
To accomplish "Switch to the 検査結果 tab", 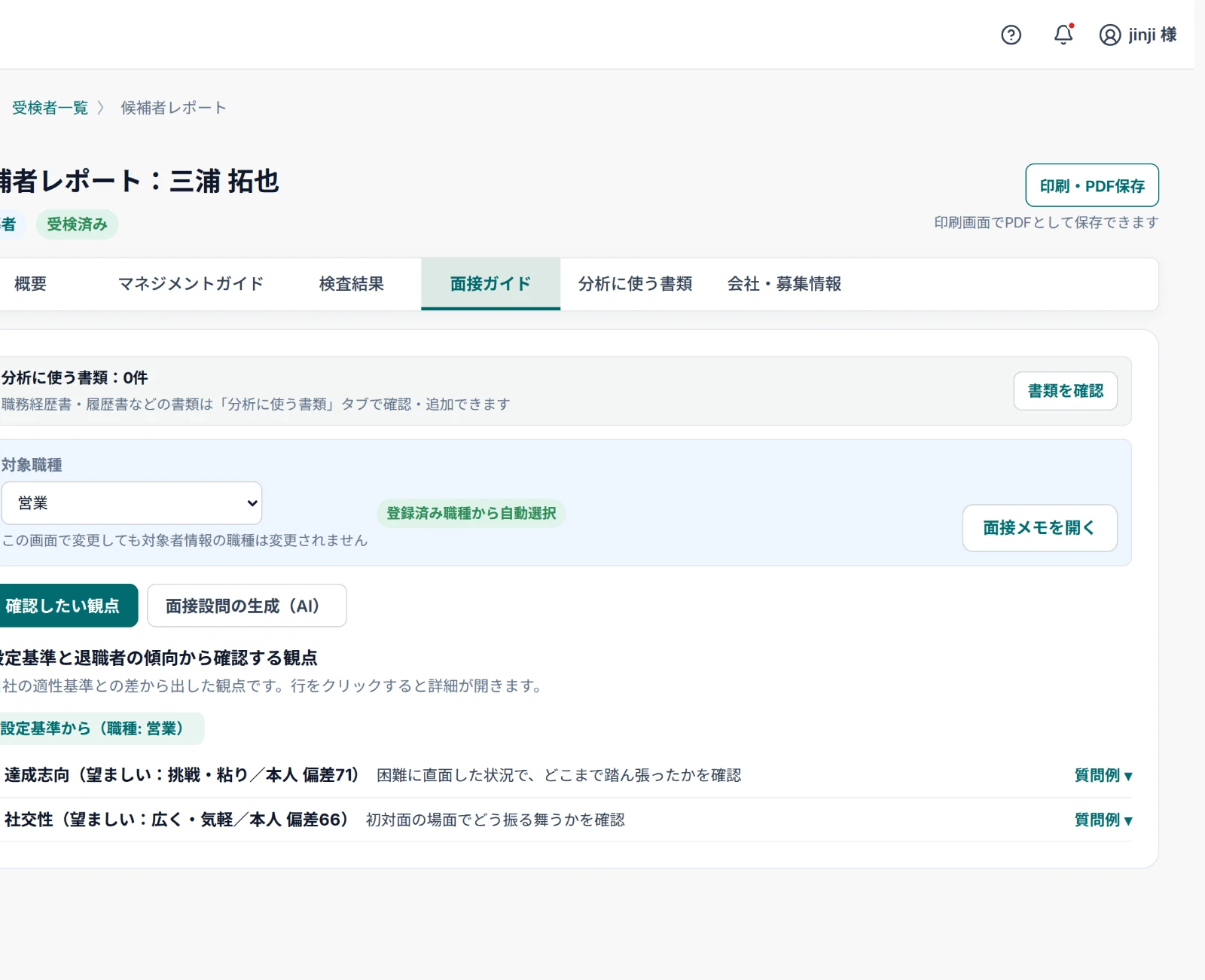I will [x=352, y=284].
